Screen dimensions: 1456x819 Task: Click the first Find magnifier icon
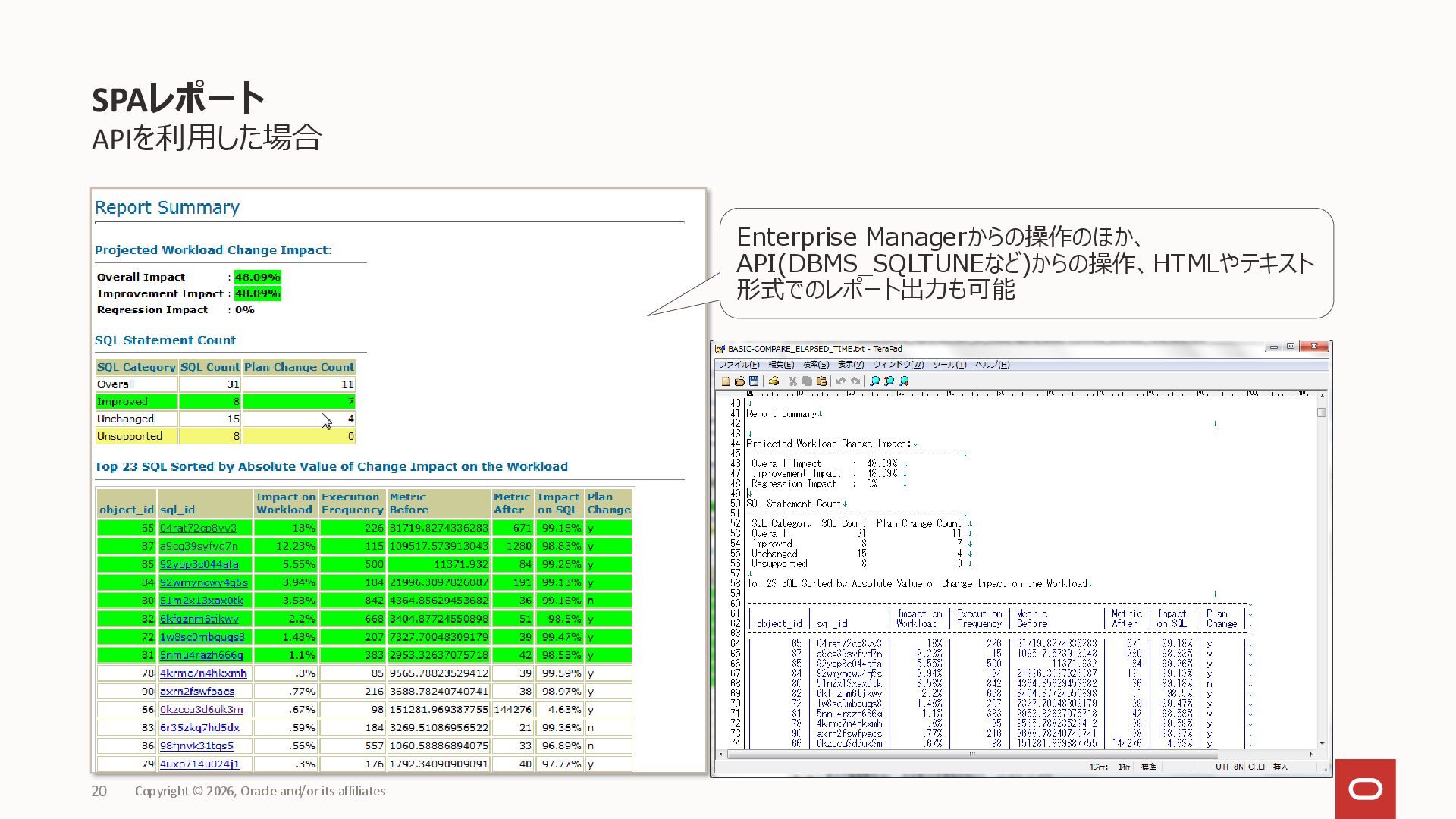(874, 381)
